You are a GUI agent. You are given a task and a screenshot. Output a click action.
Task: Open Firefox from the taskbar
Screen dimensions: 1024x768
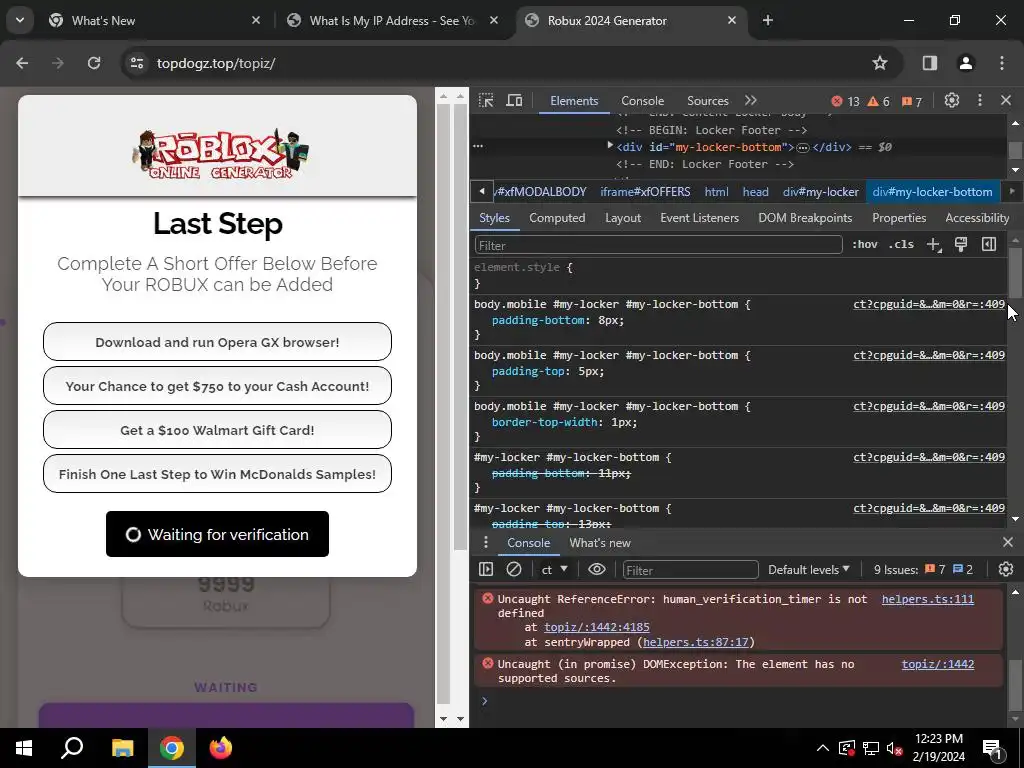[x=221, y=748]
